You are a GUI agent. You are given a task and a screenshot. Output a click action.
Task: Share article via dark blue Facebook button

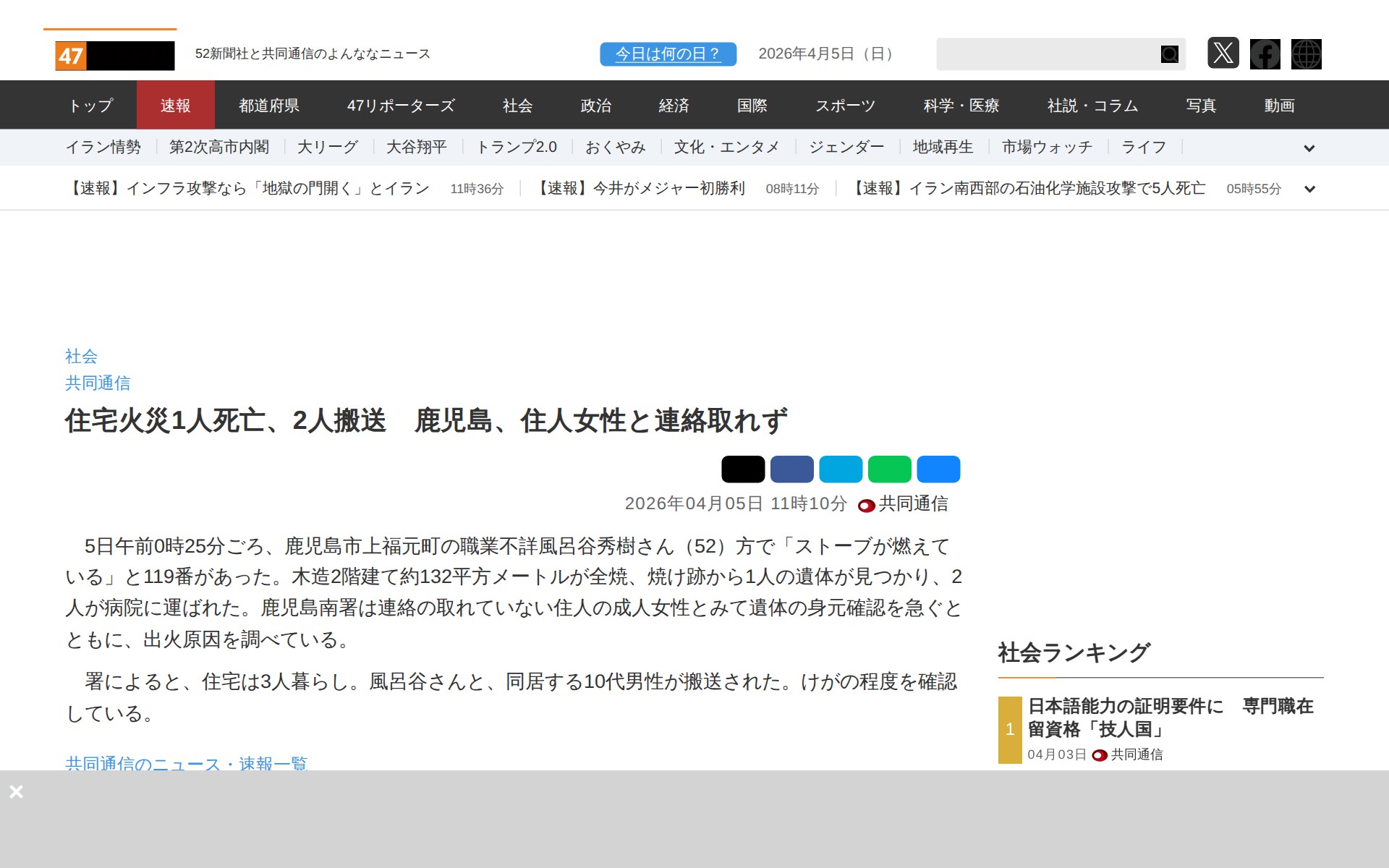click(x=791, y=469)
